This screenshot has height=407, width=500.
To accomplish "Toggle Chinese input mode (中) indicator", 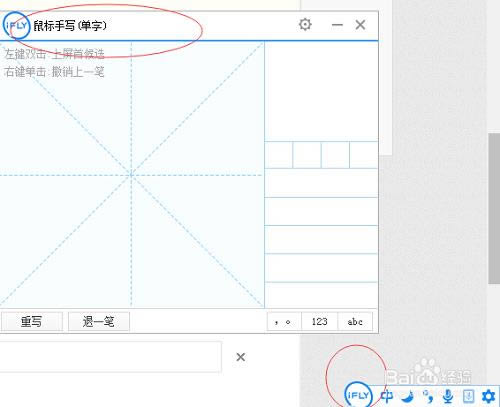I will click(387, 396).
